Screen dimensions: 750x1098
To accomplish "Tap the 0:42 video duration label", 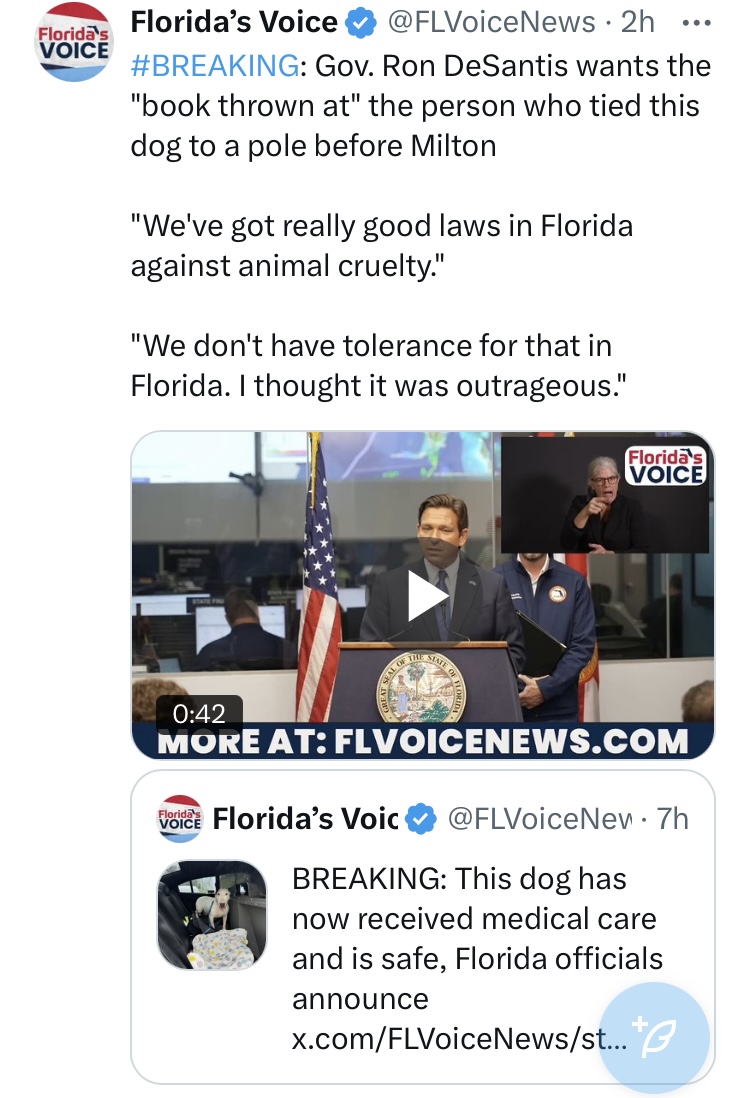I will pyautogui.click(x=200, y=713).
